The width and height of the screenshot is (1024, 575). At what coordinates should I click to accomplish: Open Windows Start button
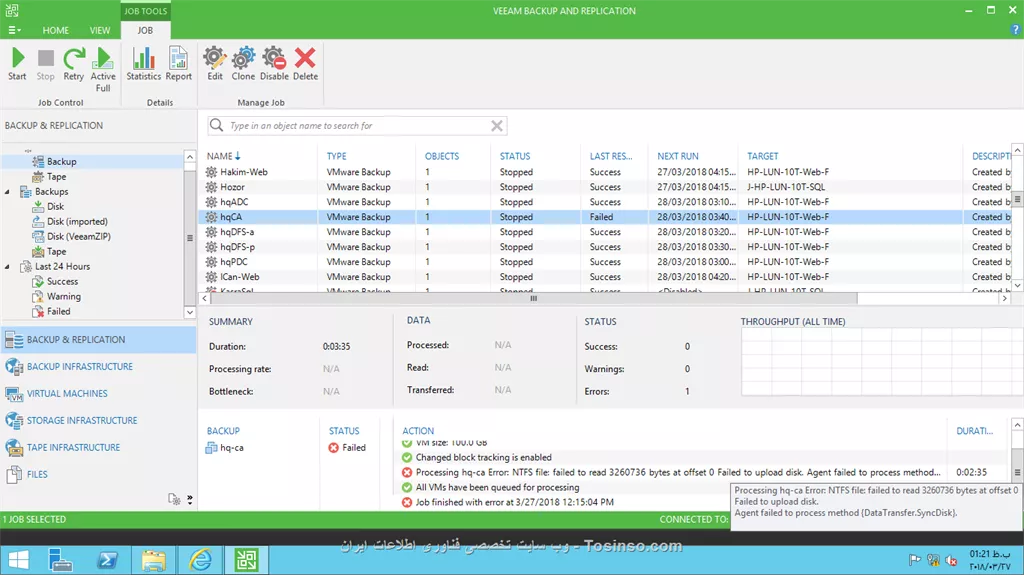click(18, 560)
